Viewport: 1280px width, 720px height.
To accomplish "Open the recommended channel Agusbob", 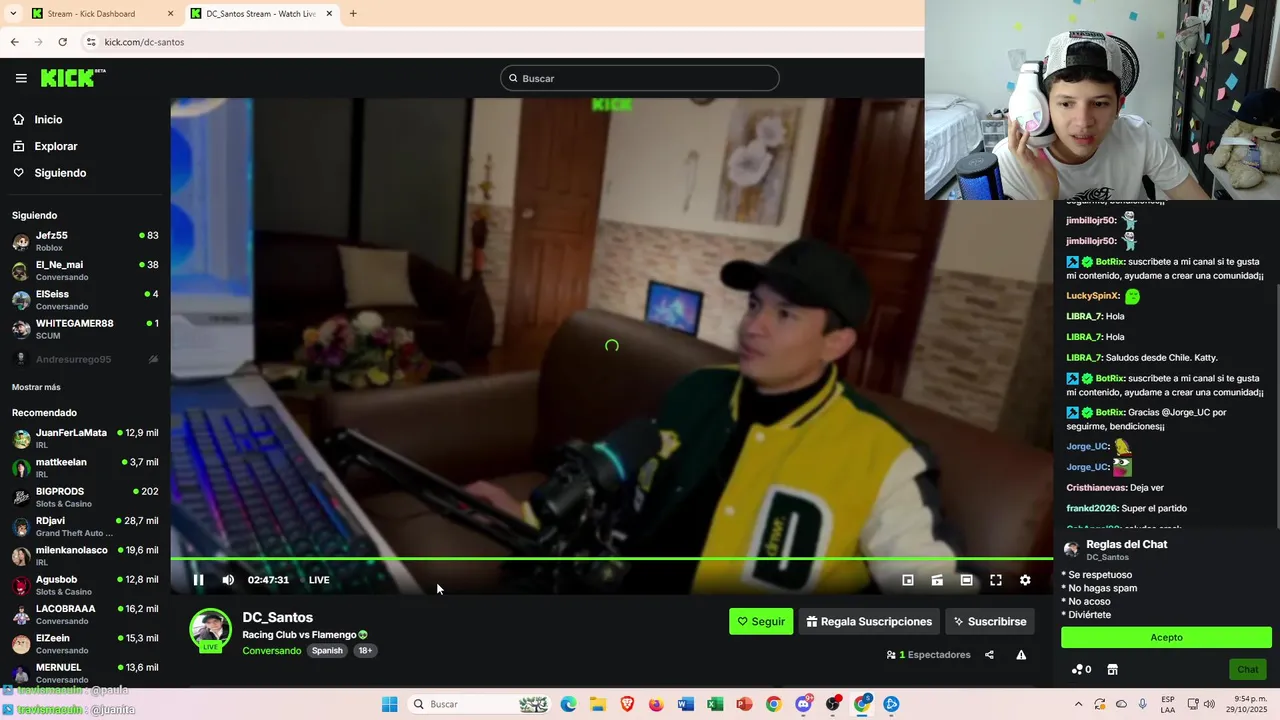I will pos(85,585).
